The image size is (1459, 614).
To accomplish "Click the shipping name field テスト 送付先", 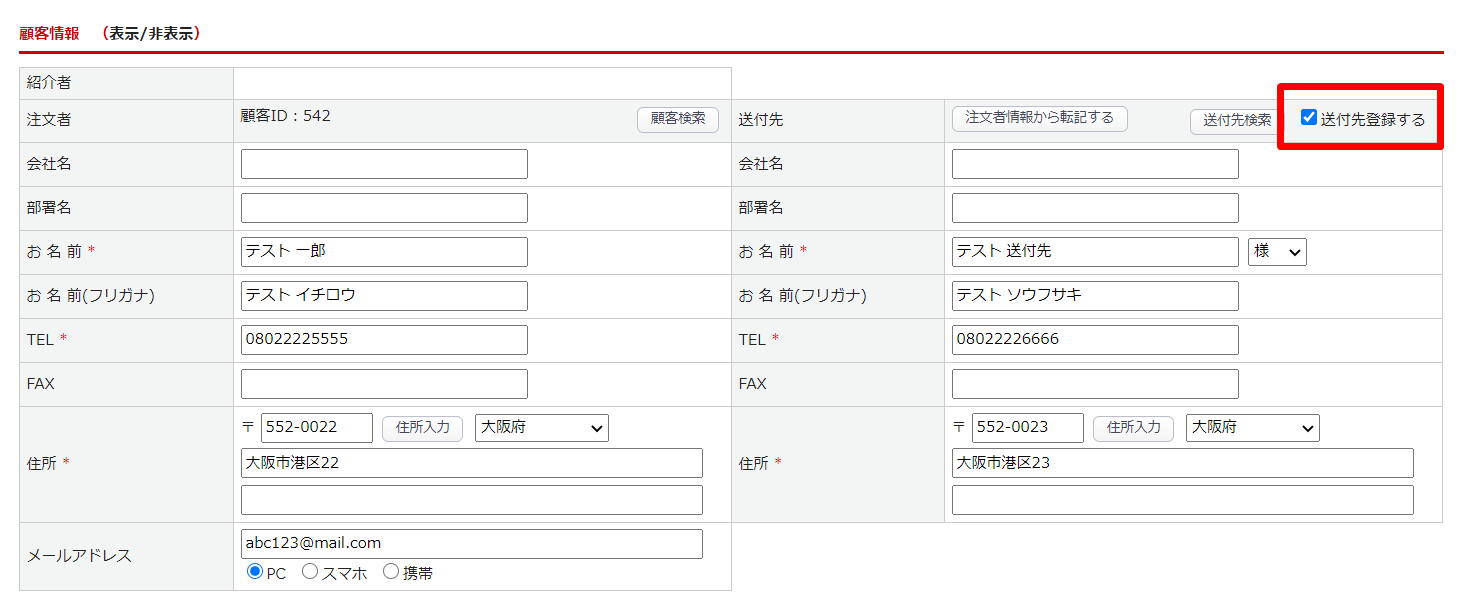I will pyautogui.click(x=1094, y=252).
